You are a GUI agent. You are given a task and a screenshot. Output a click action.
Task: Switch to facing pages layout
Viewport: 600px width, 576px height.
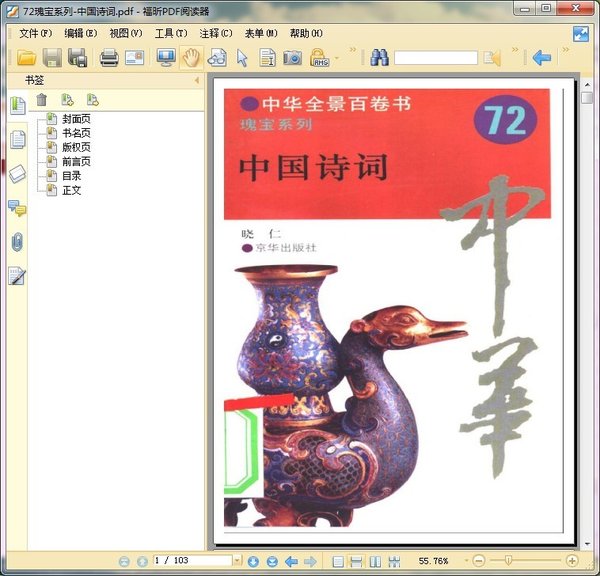(375, 561)
